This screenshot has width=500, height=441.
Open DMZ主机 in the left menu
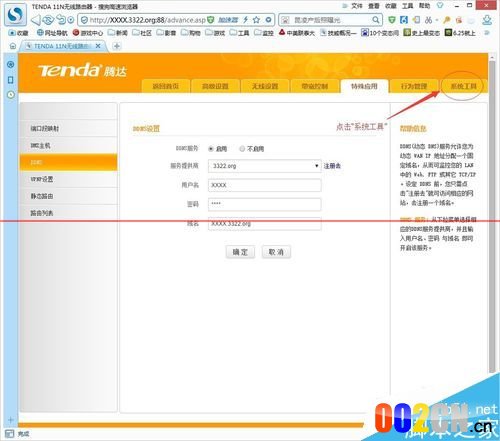[x=68, y=145]
